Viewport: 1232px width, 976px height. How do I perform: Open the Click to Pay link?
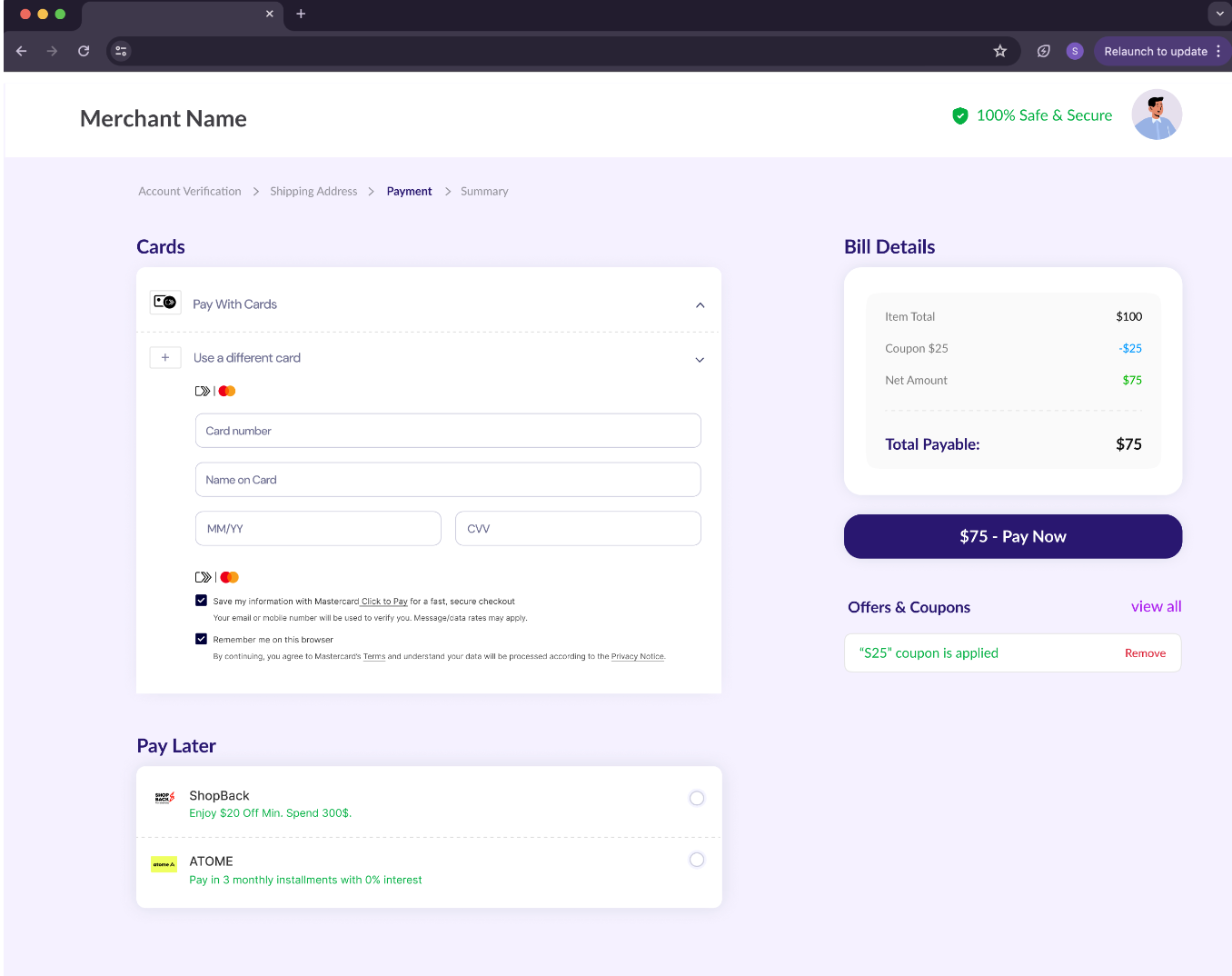pos(384,602)
